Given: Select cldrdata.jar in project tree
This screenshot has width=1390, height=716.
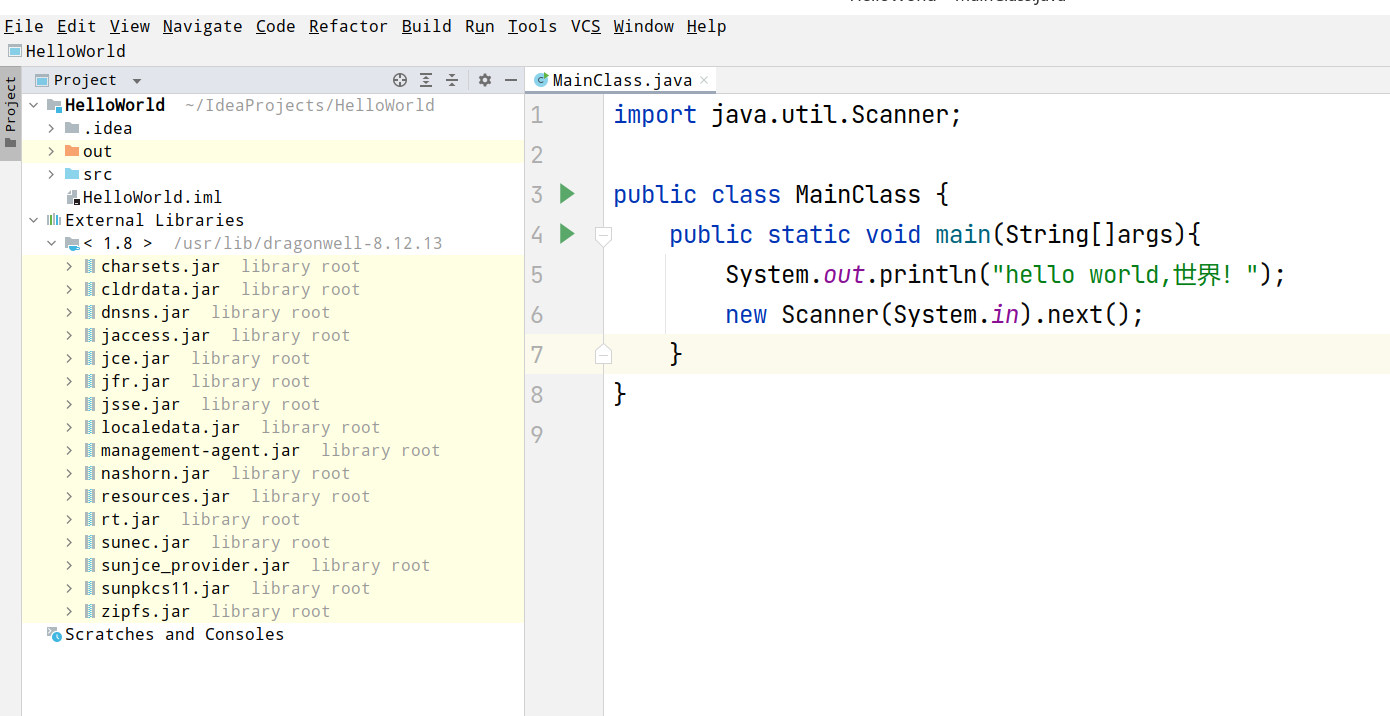Looking at the screenshot, I should point(160,289).
